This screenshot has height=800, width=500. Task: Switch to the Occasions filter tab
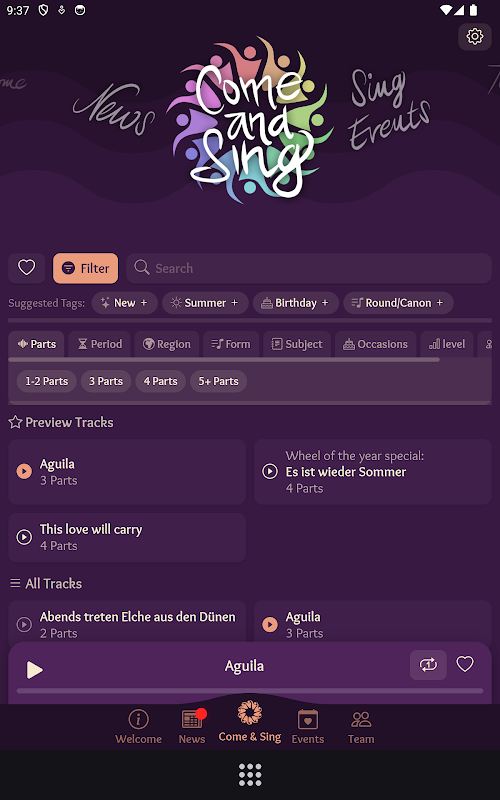375,344
